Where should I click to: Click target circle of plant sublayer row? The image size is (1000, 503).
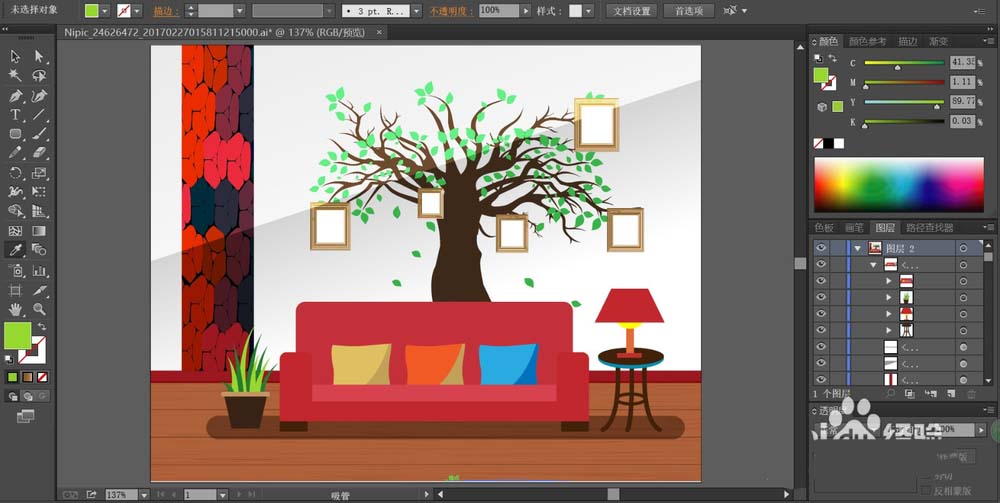[963, 298]
